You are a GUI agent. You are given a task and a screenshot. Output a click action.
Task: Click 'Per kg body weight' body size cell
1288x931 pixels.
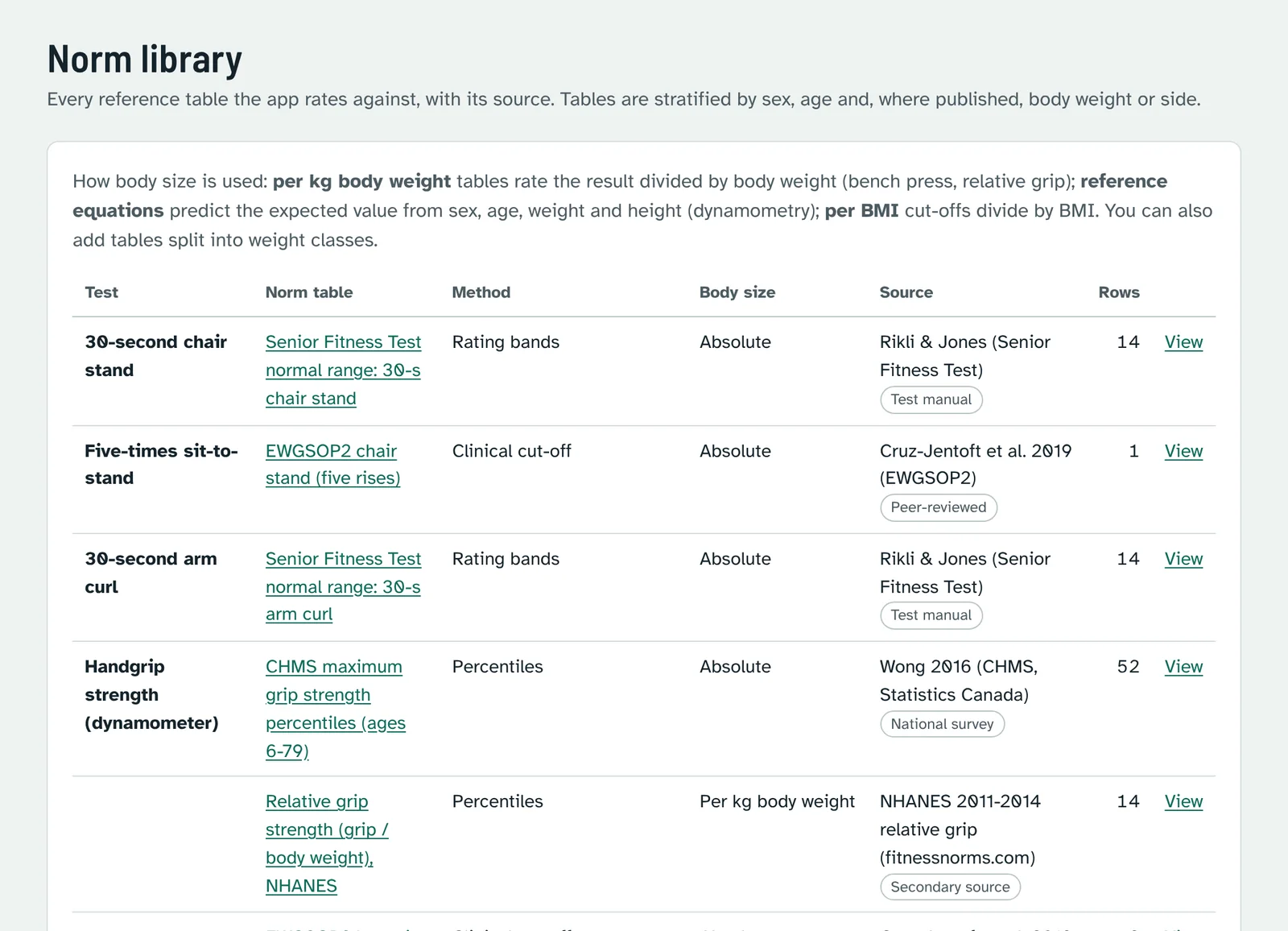777,801
